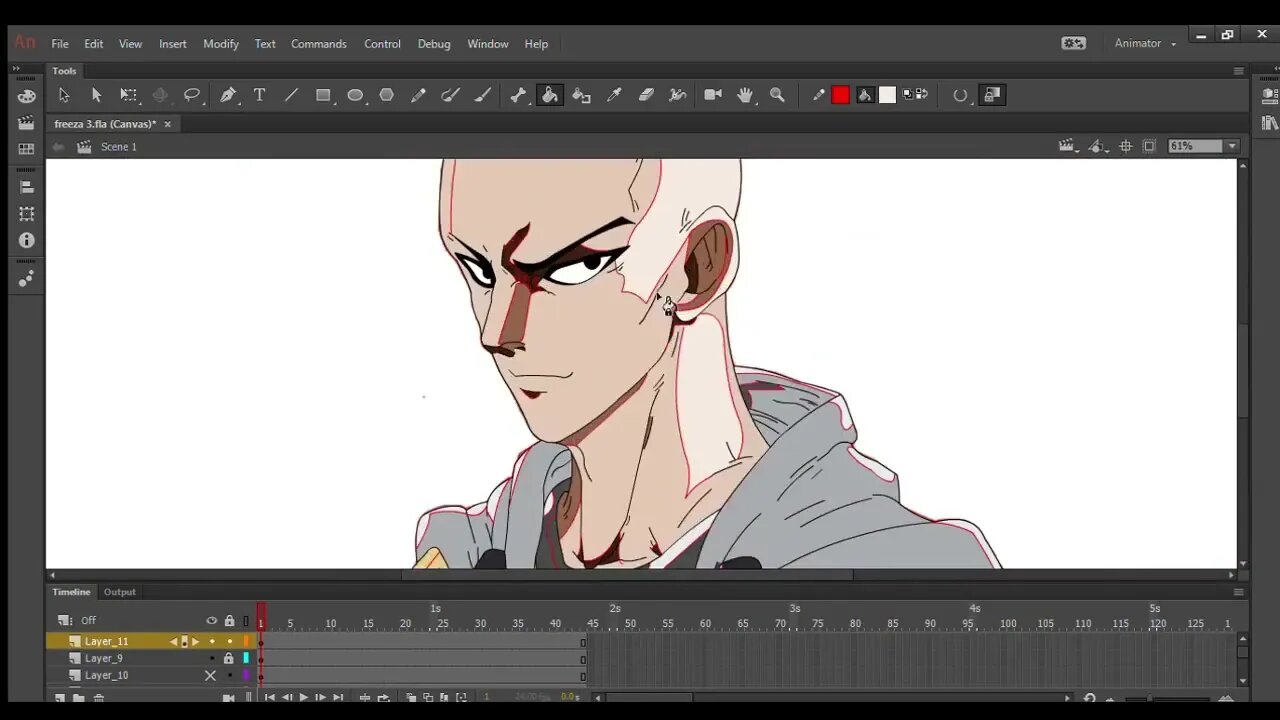Insert keyframe button on Layer_11

click(184, 641)
